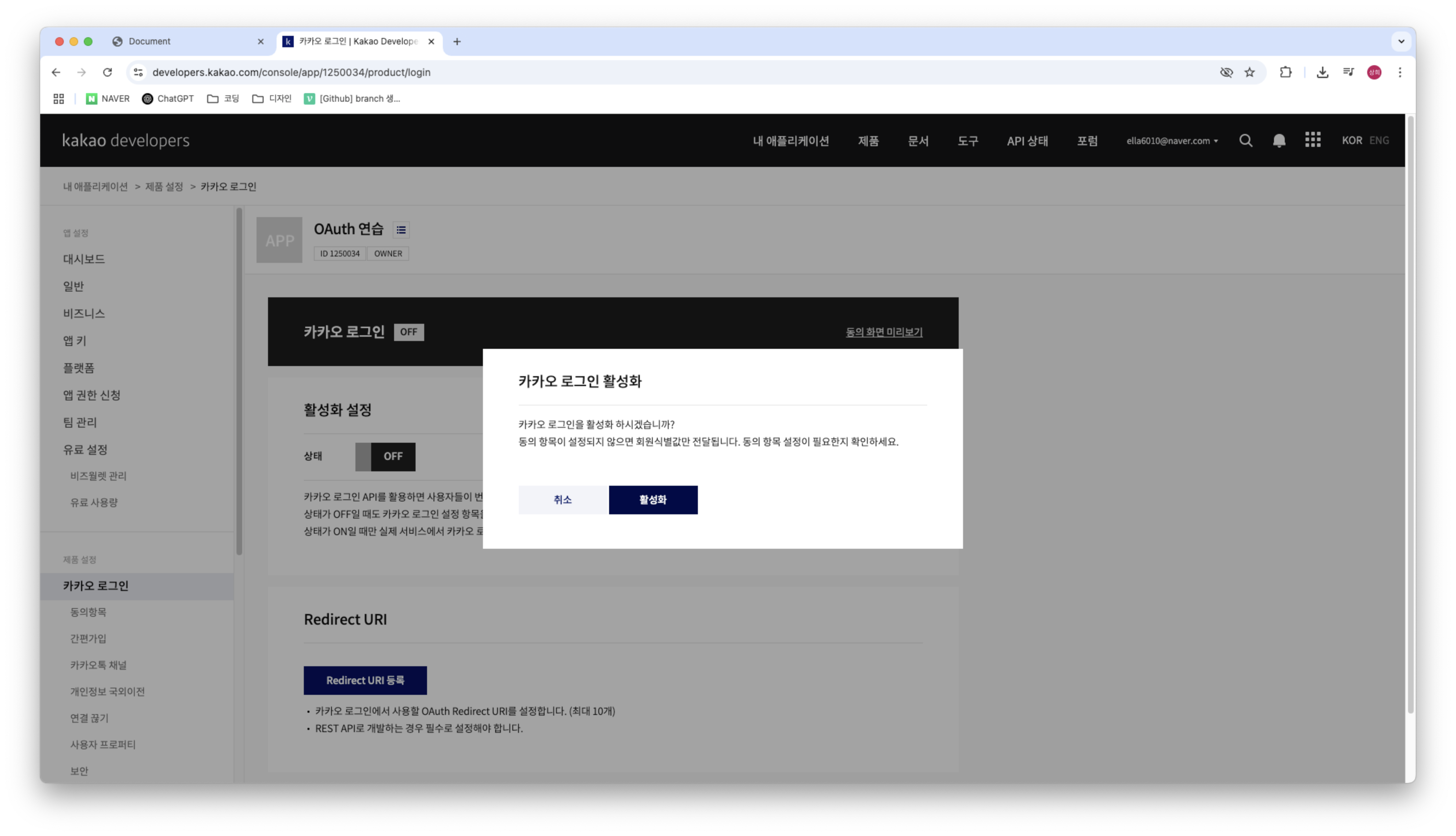
Task: Click the Redirect URI 등록 button
Action: pyautogui.click(x=365, y=681)
